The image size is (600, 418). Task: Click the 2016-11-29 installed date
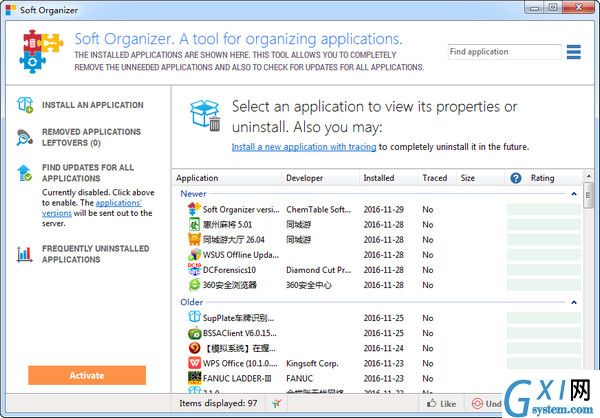click(383, 209)
